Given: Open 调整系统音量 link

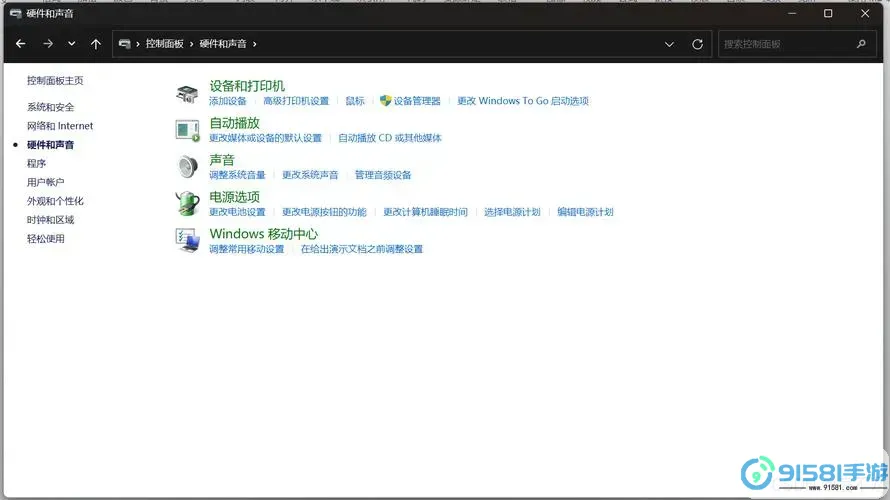Looking at the screenshot, I should 237,175.
